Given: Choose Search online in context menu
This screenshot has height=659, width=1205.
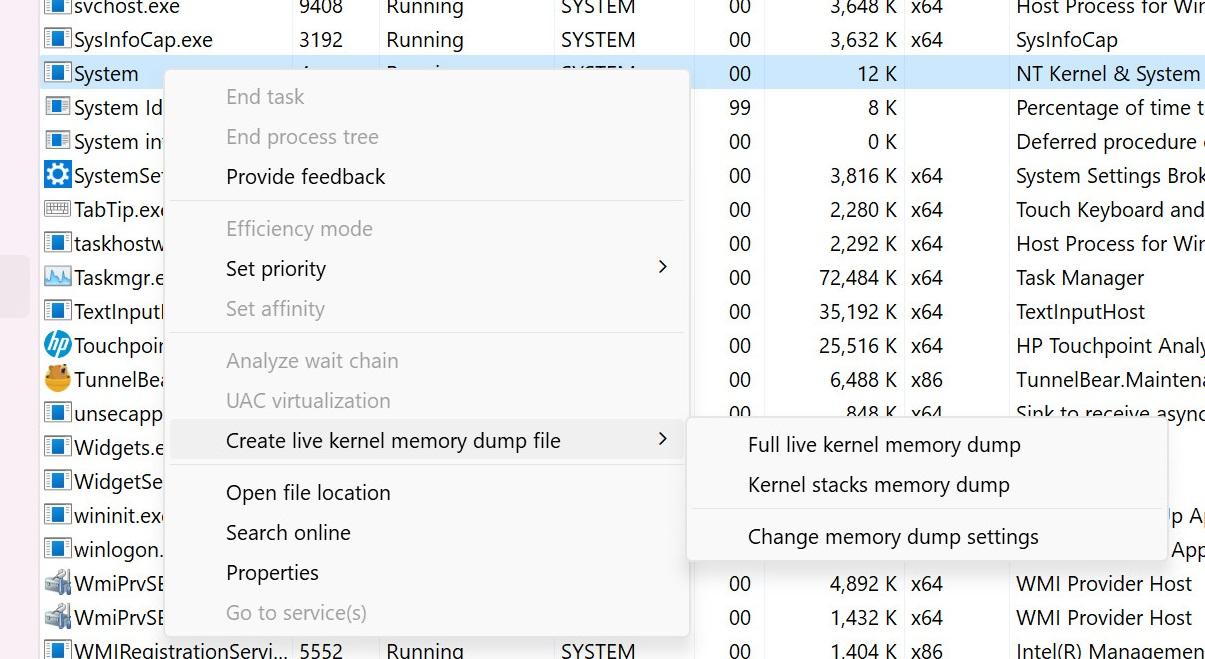Looking at the screenshot, I should pos(427,533).
